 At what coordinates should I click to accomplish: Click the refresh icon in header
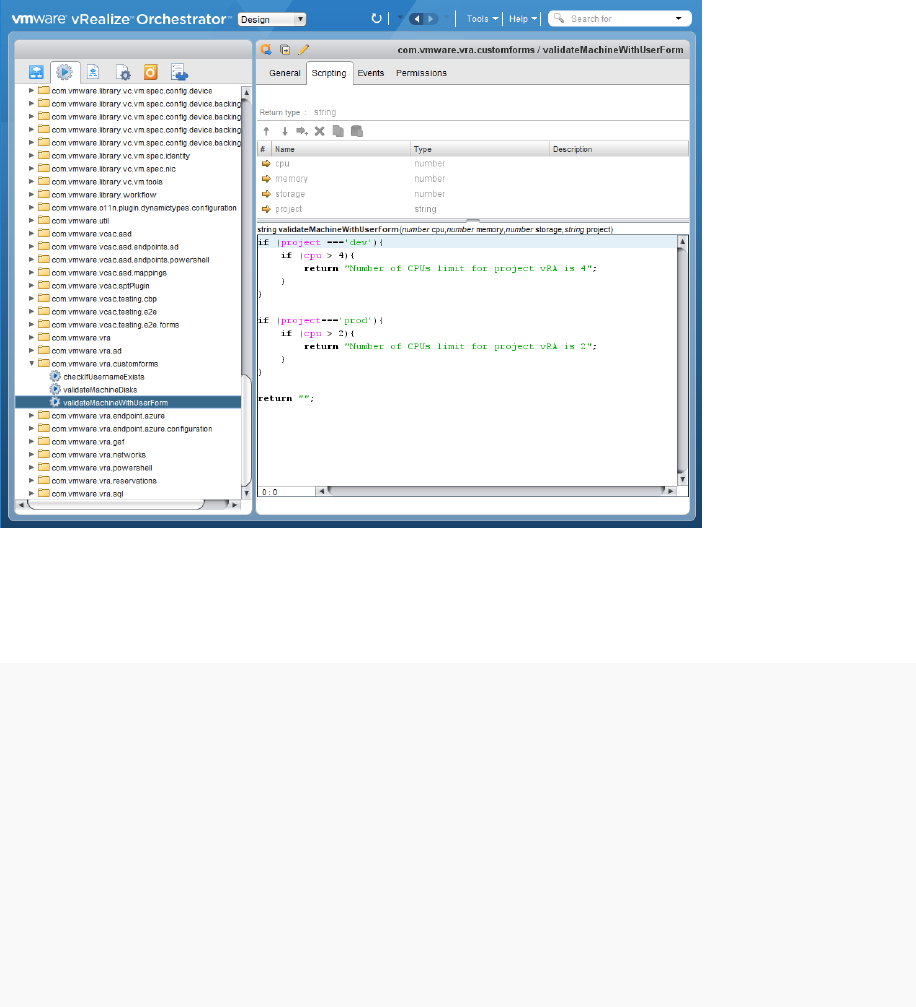coord(376,19)
